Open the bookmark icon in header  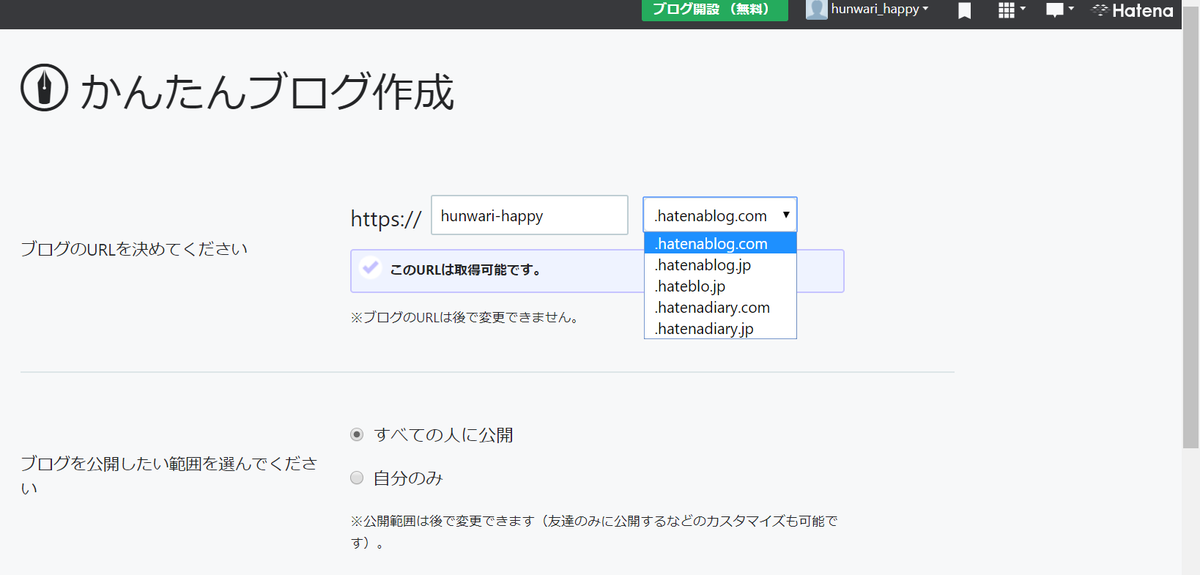coord(964,10)
